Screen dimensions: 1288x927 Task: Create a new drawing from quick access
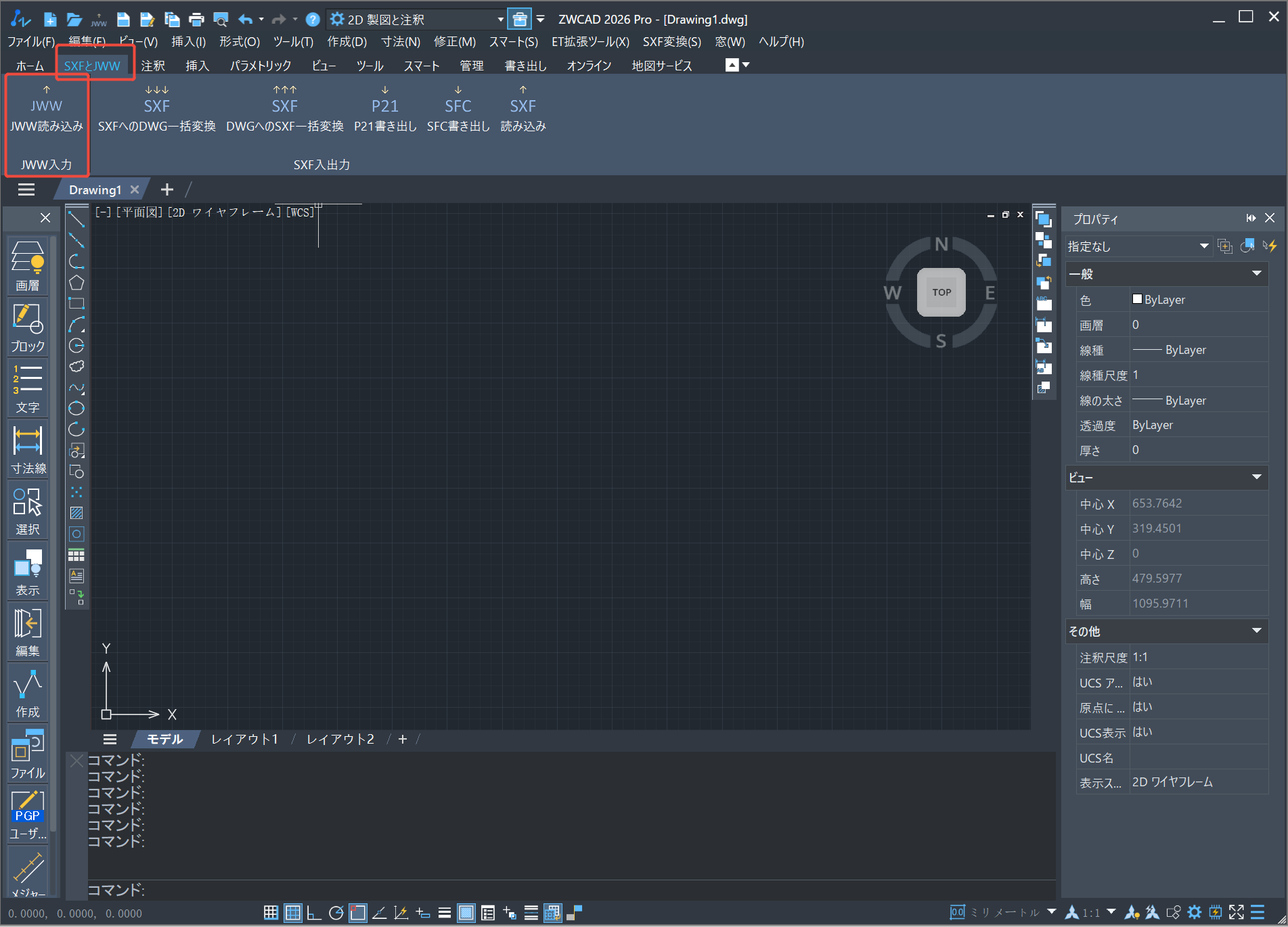(x=50, y=20)
